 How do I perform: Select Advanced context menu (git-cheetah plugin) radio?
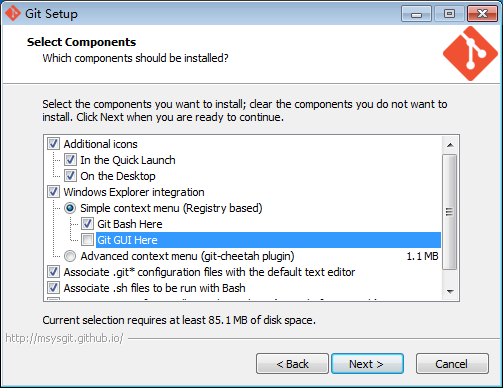[70, 256]
